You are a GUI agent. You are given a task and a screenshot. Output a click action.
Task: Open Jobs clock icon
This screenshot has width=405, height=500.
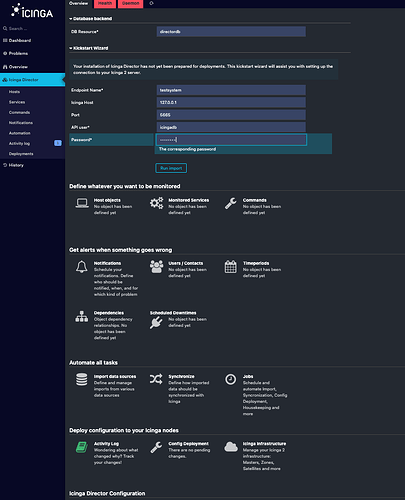coord(231,379)
